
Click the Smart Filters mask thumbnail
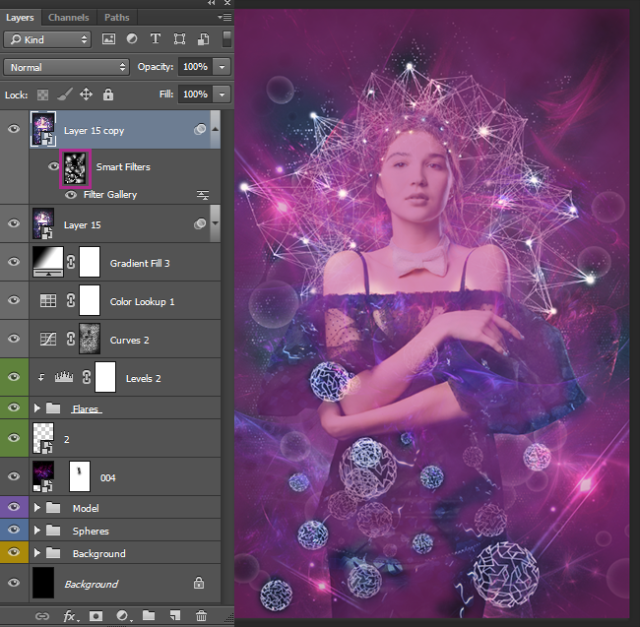click(x=76, y=167)
